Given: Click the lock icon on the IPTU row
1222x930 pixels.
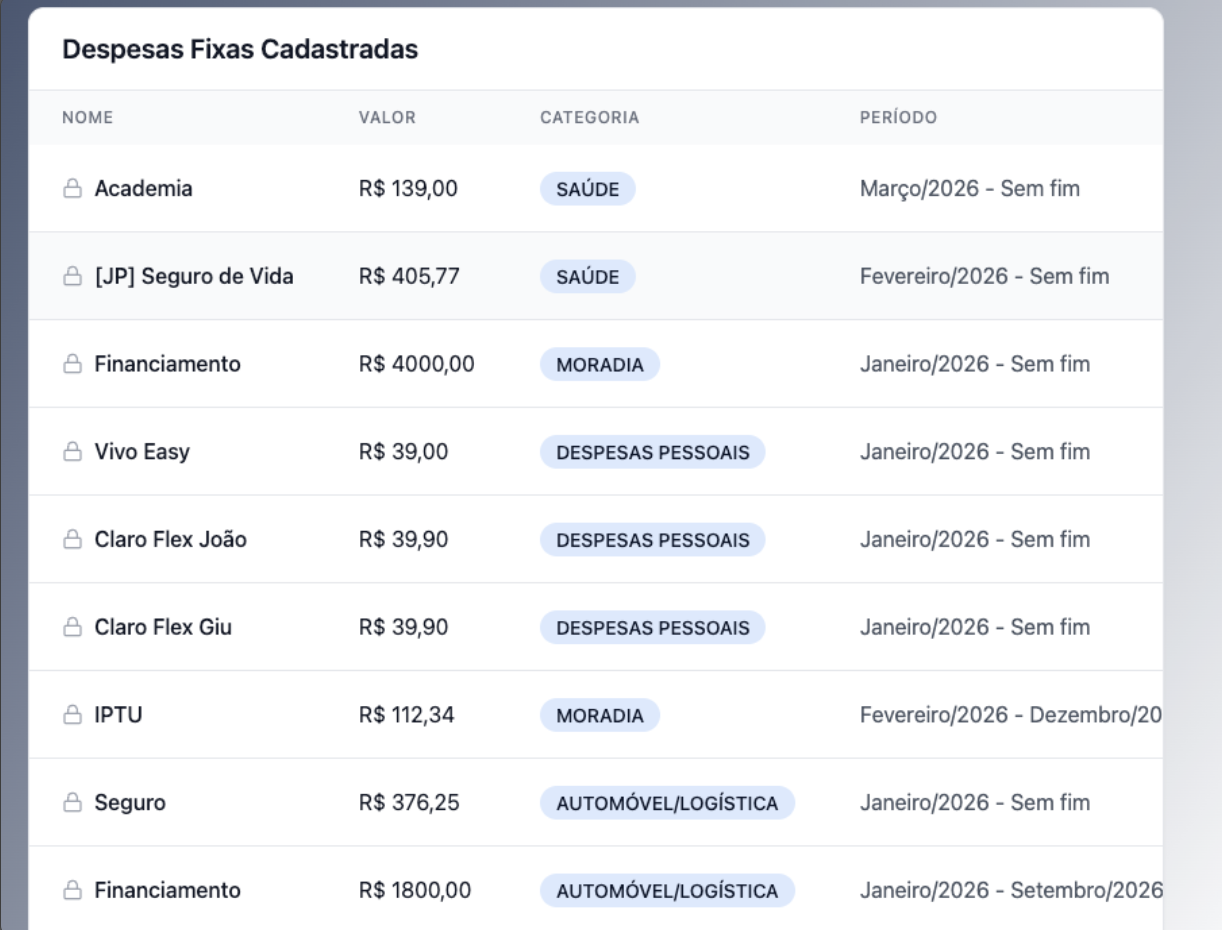Looking at the screenshot, I should click(x=71, y=716).
